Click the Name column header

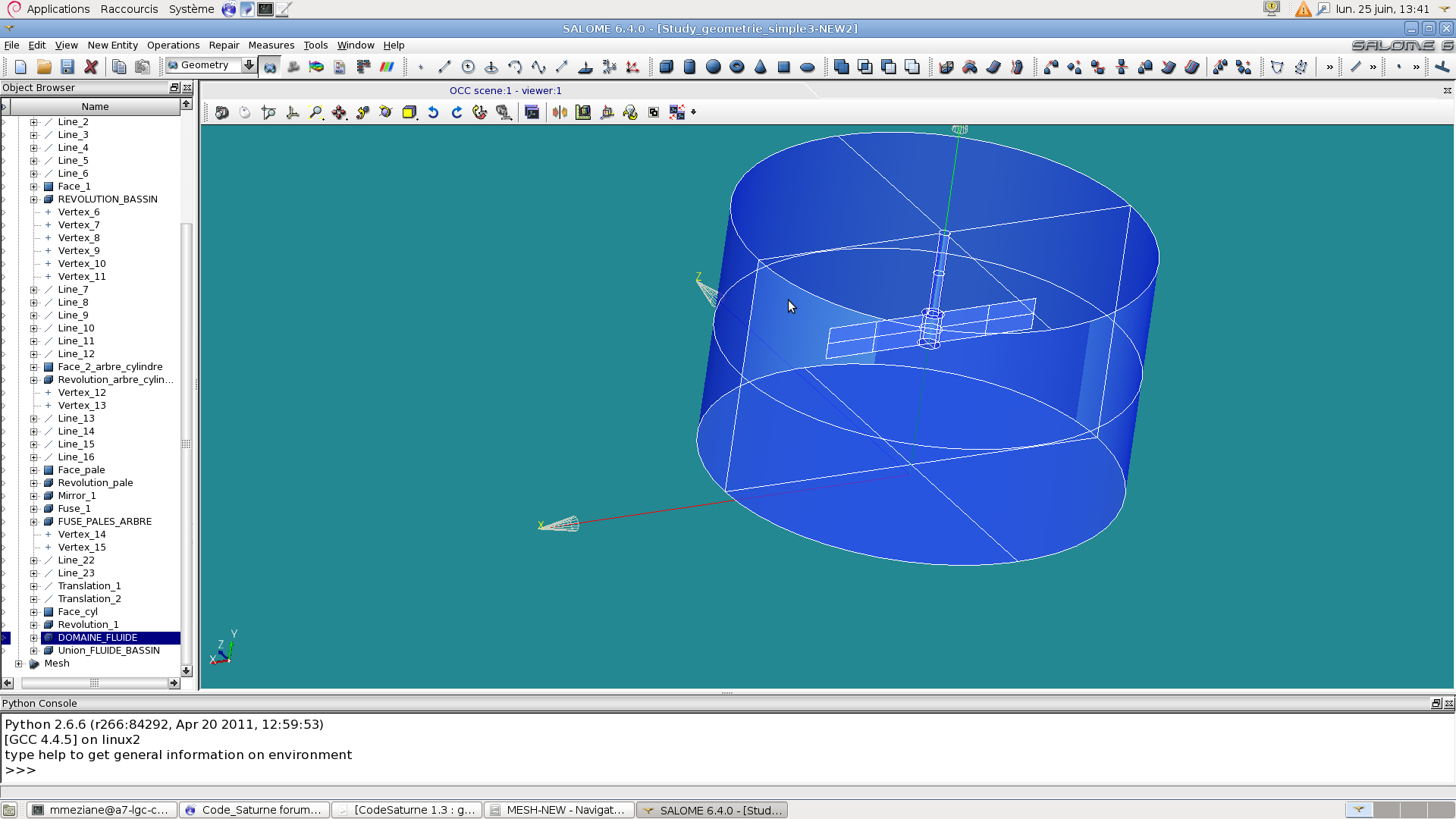(95, 107)
